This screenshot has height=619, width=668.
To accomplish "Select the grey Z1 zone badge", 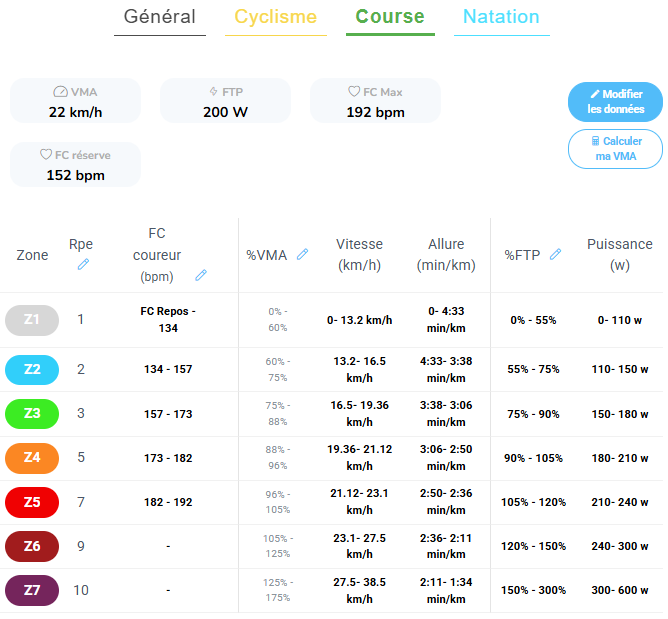I will [32, 320].
